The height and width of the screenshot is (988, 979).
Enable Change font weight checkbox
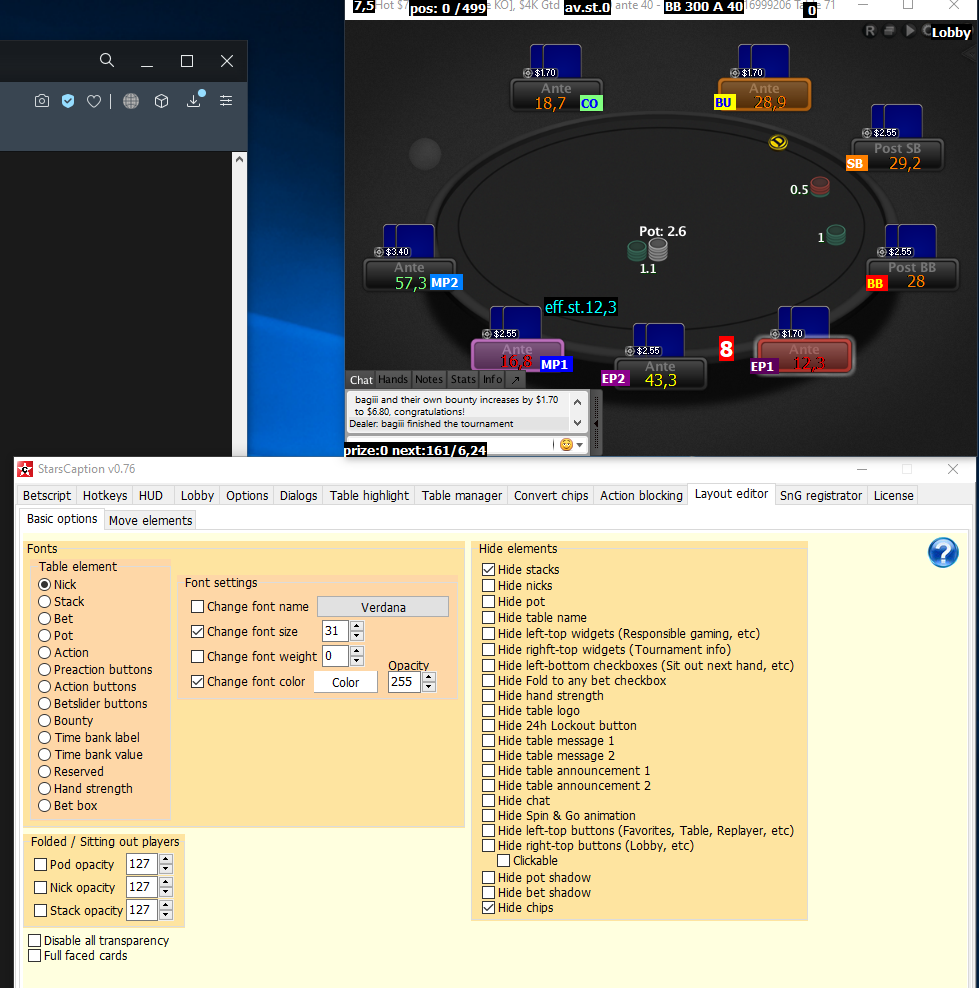(197, 657)
